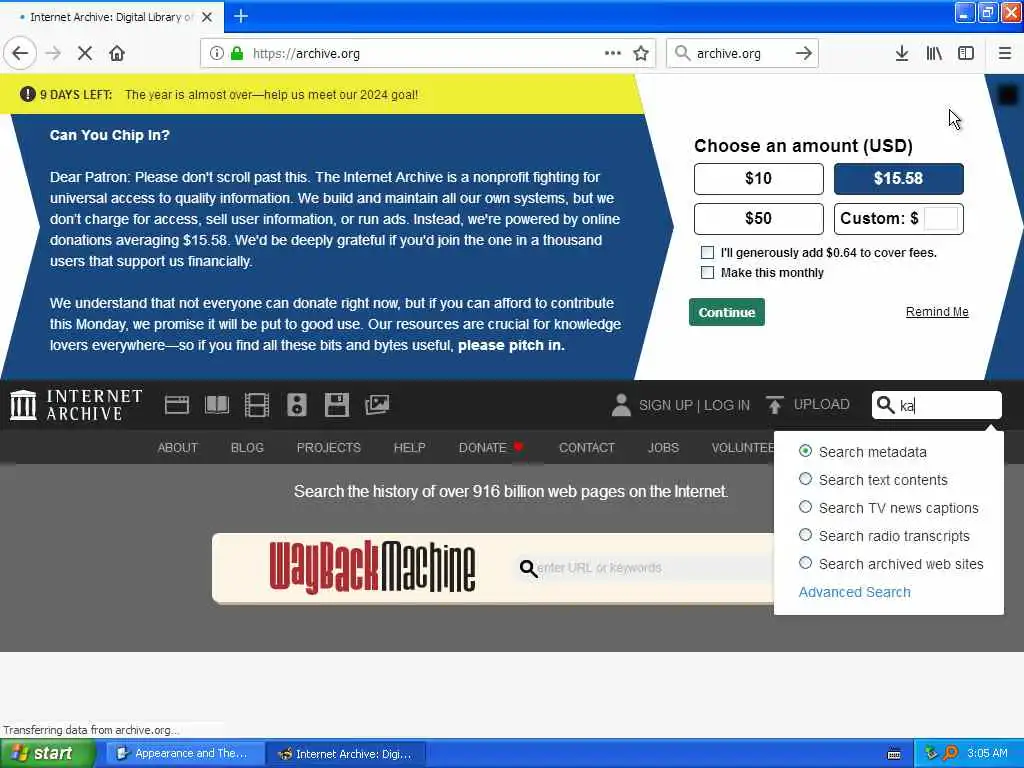Open the Images icon
This screenshot has width=1024, height=768.
(x=377, y=405)
